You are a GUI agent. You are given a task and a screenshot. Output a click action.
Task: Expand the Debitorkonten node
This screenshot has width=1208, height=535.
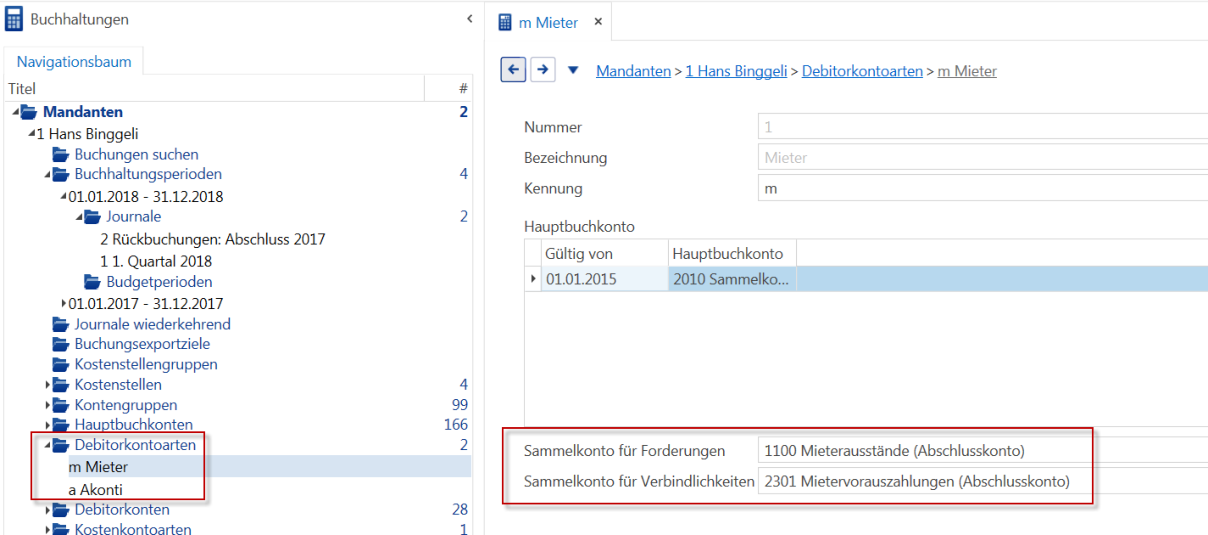point(48,510)
